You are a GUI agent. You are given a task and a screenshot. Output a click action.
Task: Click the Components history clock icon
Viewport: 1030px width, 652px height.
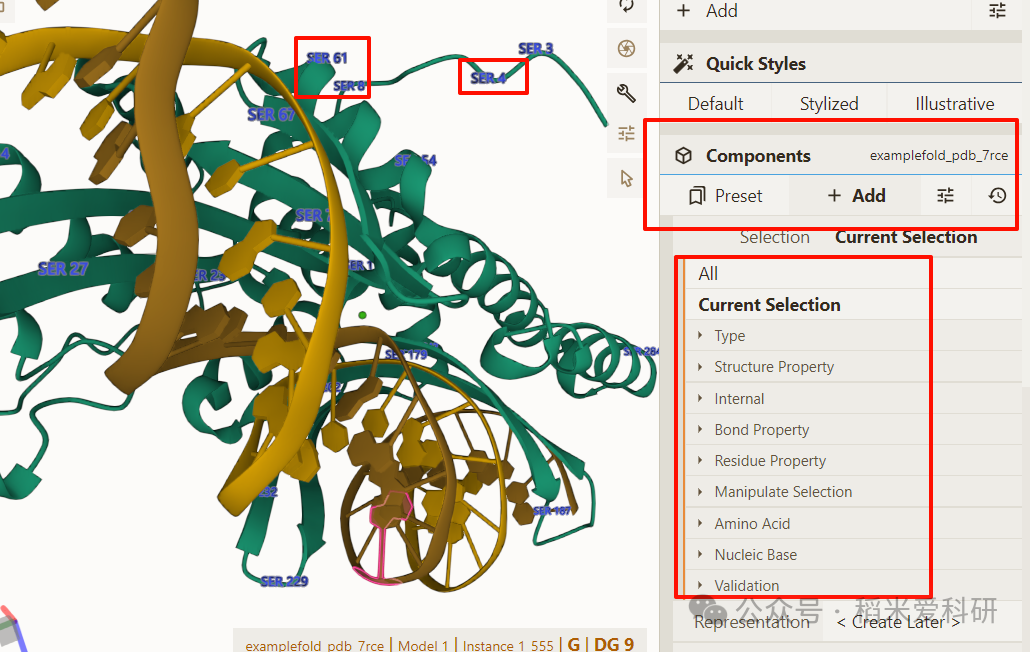pyautogui.click(x=997, y=196)
